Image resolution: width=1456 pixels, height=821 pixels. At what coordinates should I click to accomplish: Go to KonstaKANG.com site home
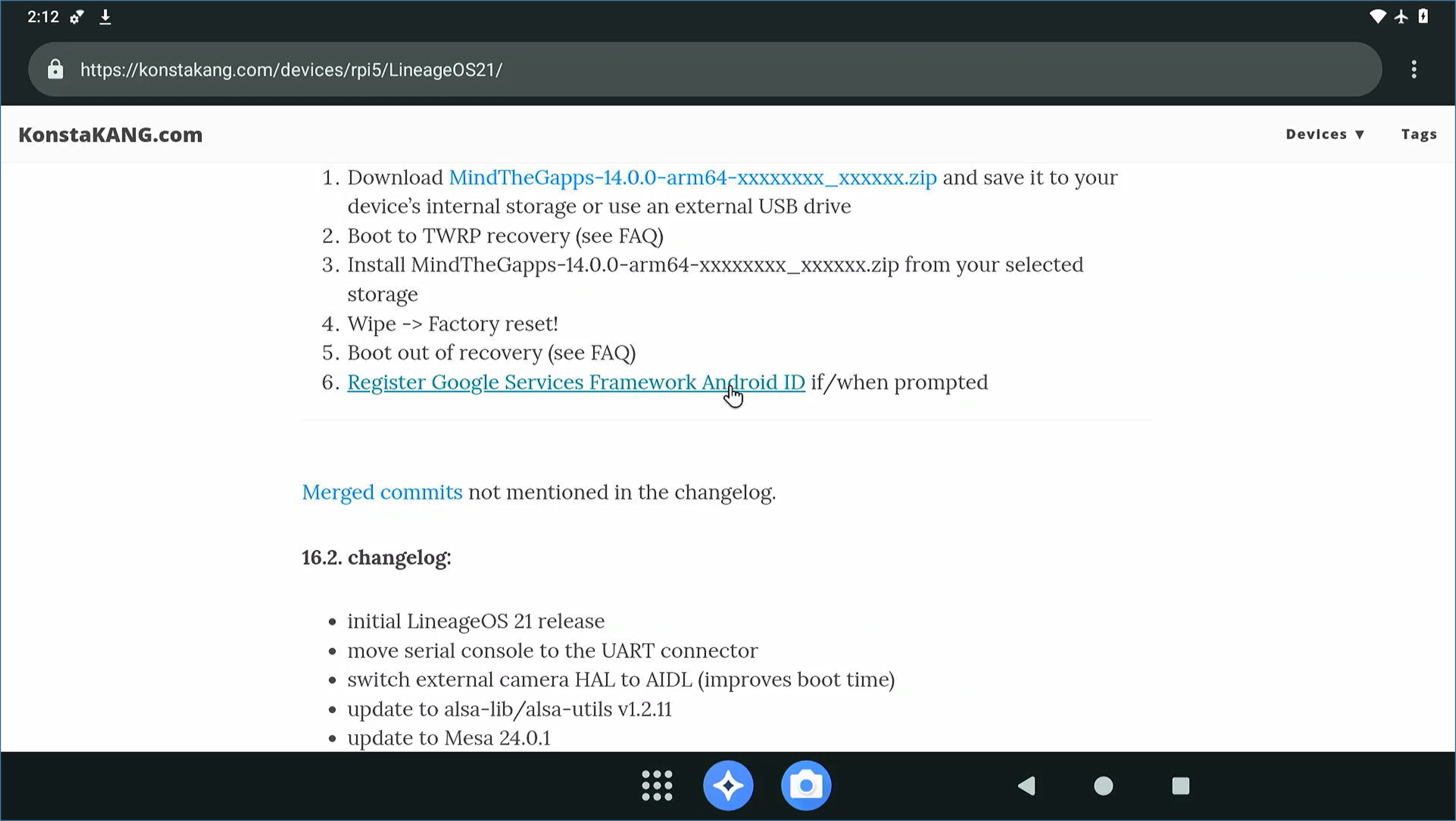coord(110,135)
